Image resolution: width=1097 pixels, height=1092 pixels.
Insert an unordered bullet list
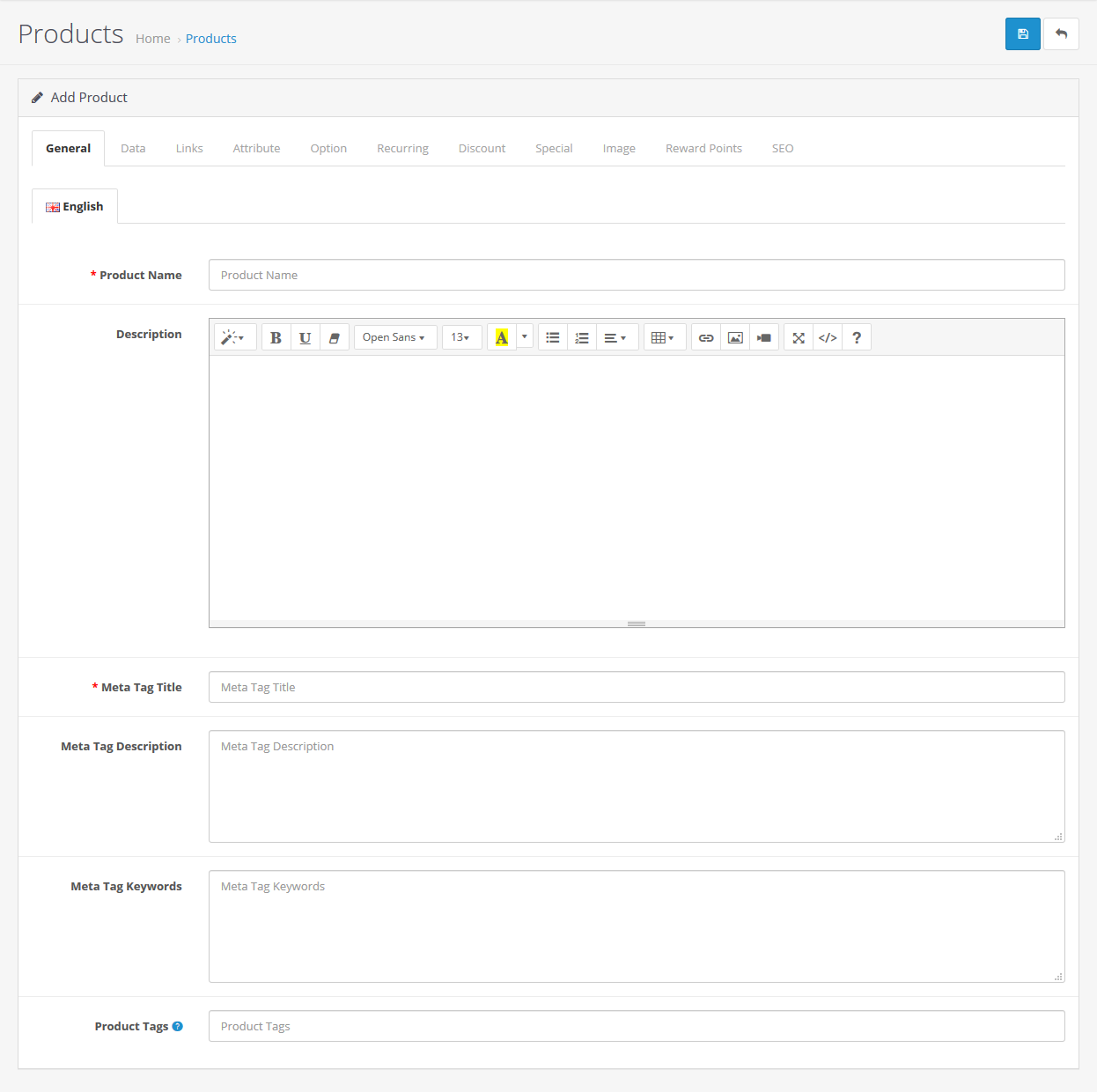coord(553,337)
